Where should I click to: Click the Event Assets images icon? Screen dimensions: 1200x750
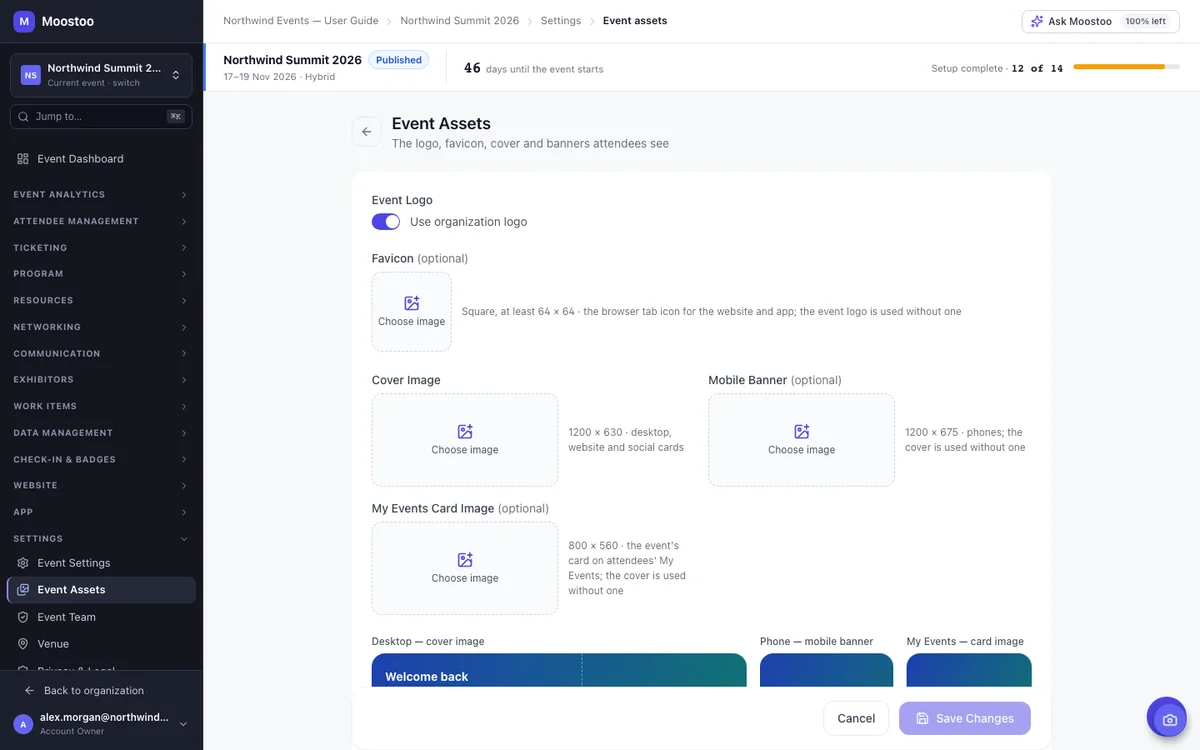coord(23,590)
